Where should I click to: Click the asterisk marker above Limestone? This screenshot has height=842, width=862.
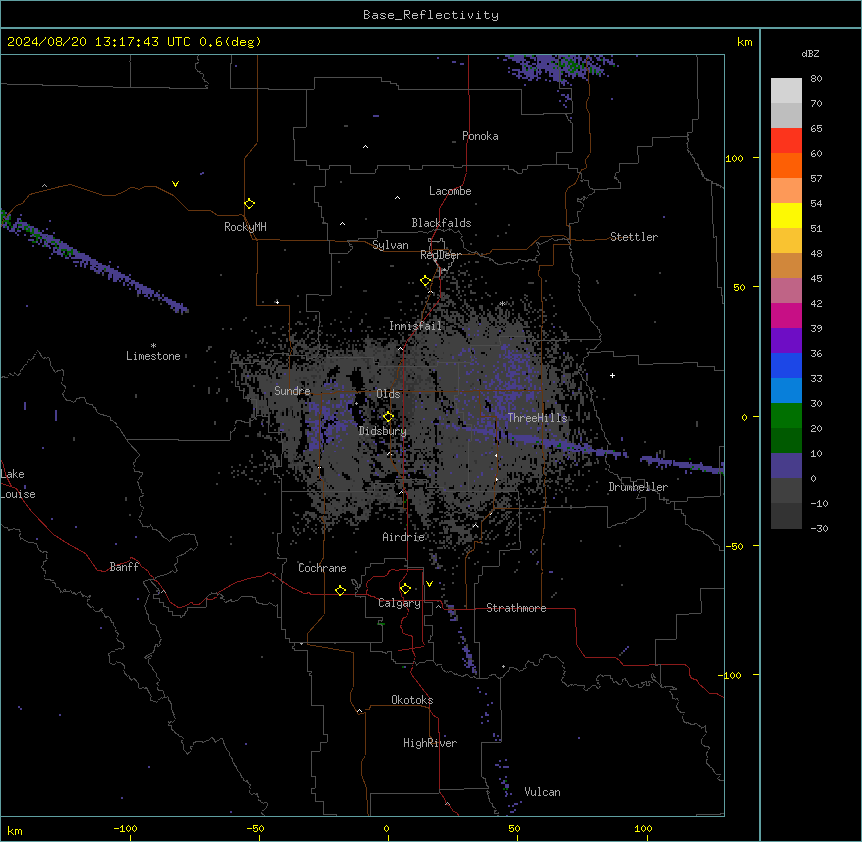click(x=153, y=345)
